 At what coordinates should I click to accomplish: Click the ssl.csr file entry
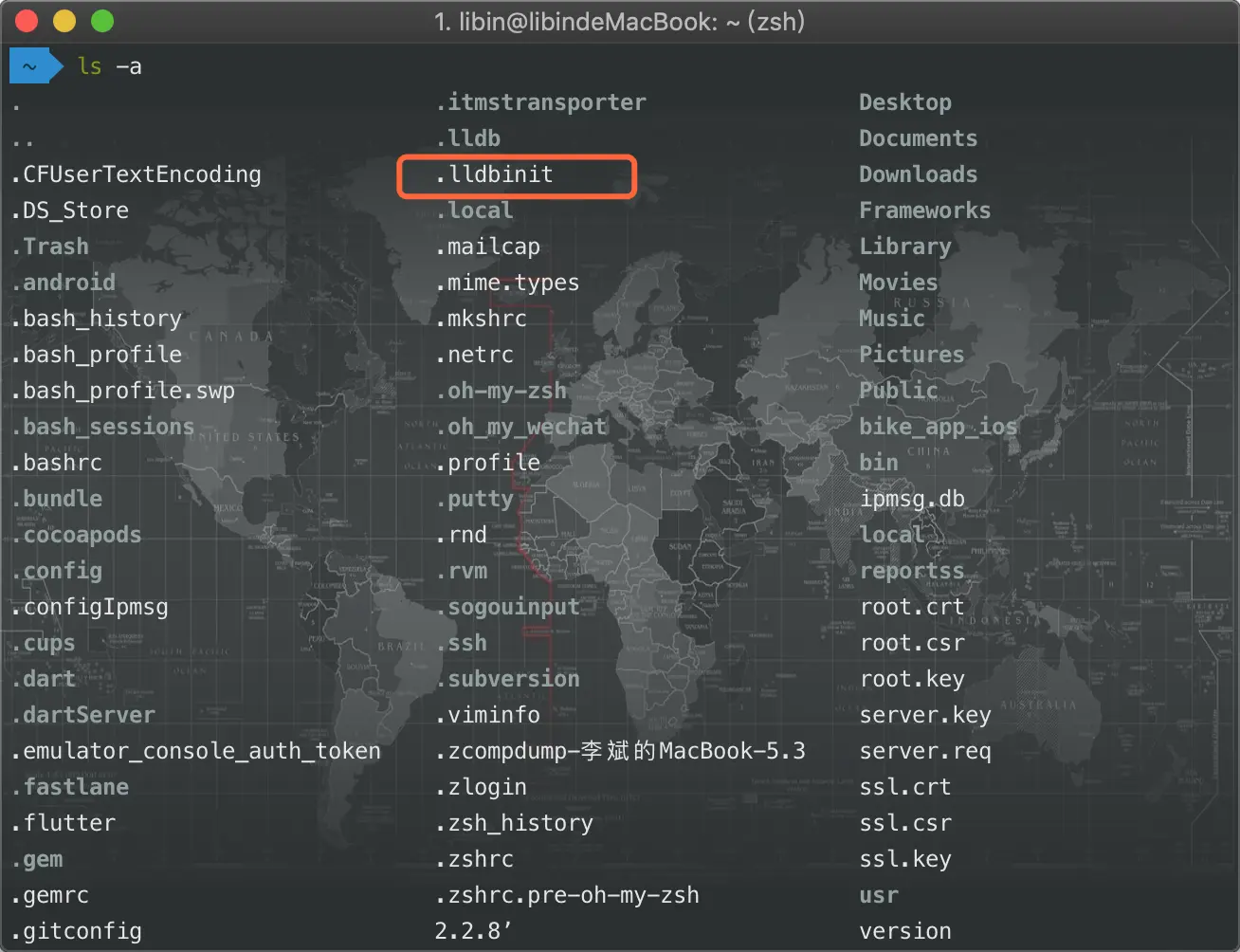point(905,823)
